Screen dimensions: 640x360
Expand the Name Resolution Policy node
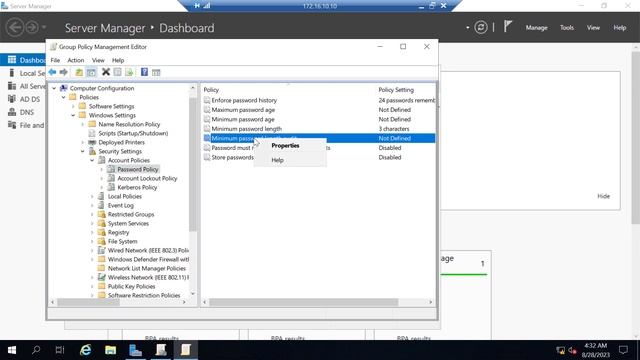83,124
